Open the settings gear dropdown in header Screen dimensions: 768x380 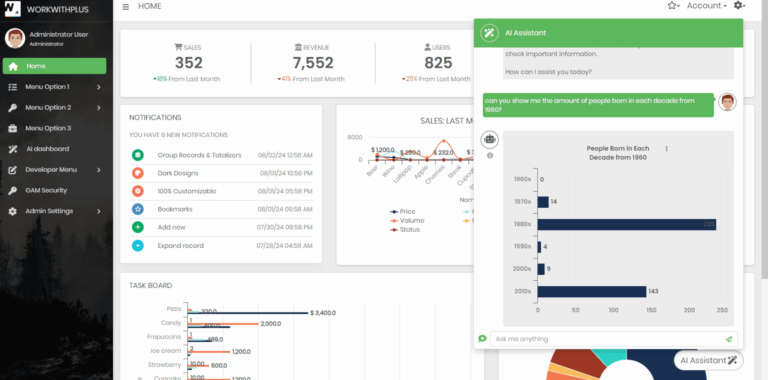coord(739,5)
